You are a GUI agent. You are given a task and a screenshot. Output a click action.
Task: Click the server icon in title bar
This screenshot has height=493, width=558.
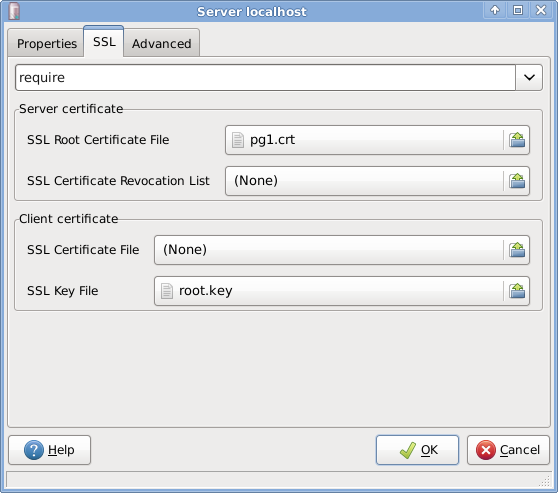click(14, 11)
